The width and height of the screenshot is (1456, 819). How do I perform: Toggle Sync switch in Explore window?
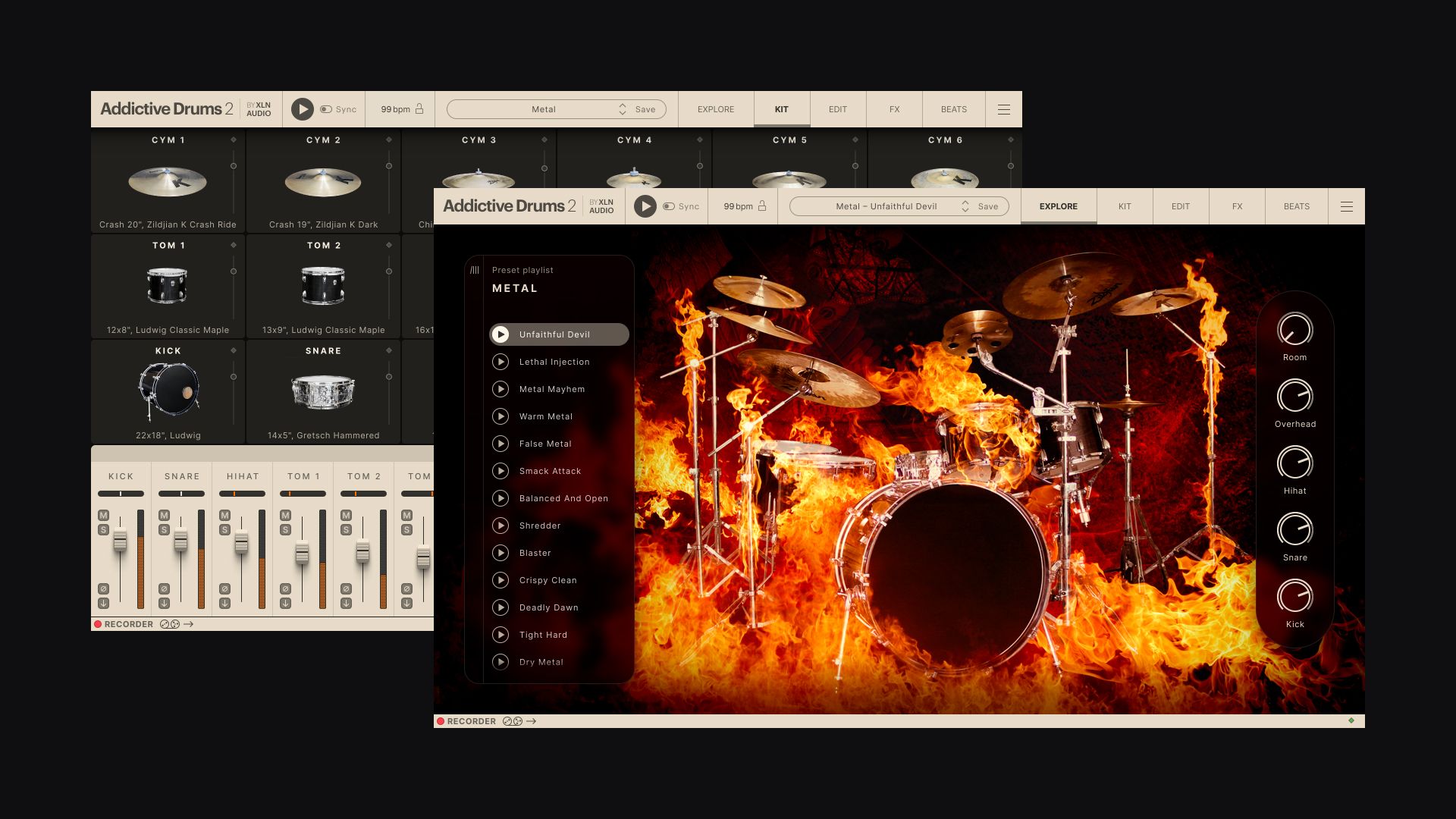669,206
